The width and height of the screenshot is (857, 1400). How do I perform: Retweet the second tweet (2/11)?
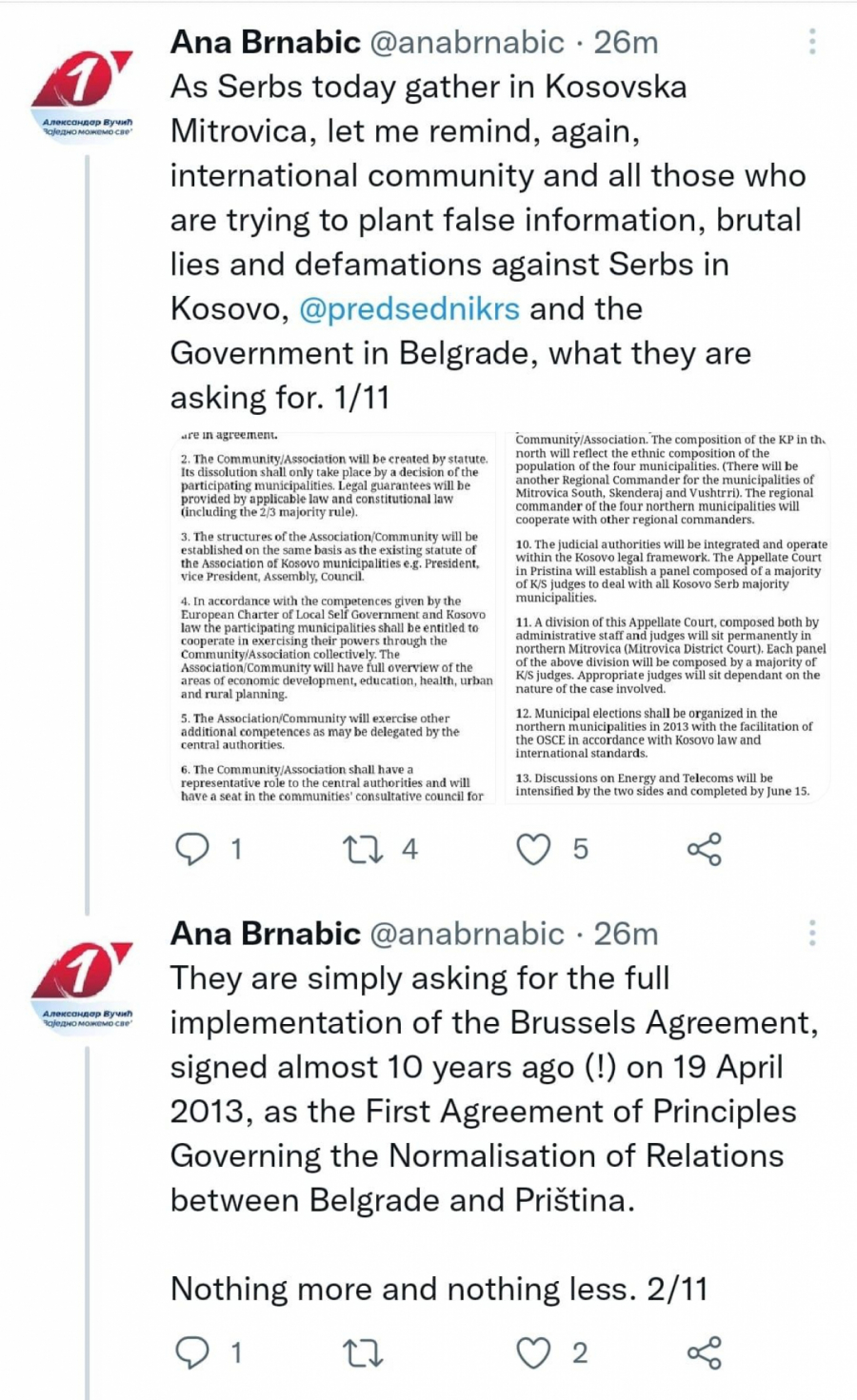coord(363,1352)
